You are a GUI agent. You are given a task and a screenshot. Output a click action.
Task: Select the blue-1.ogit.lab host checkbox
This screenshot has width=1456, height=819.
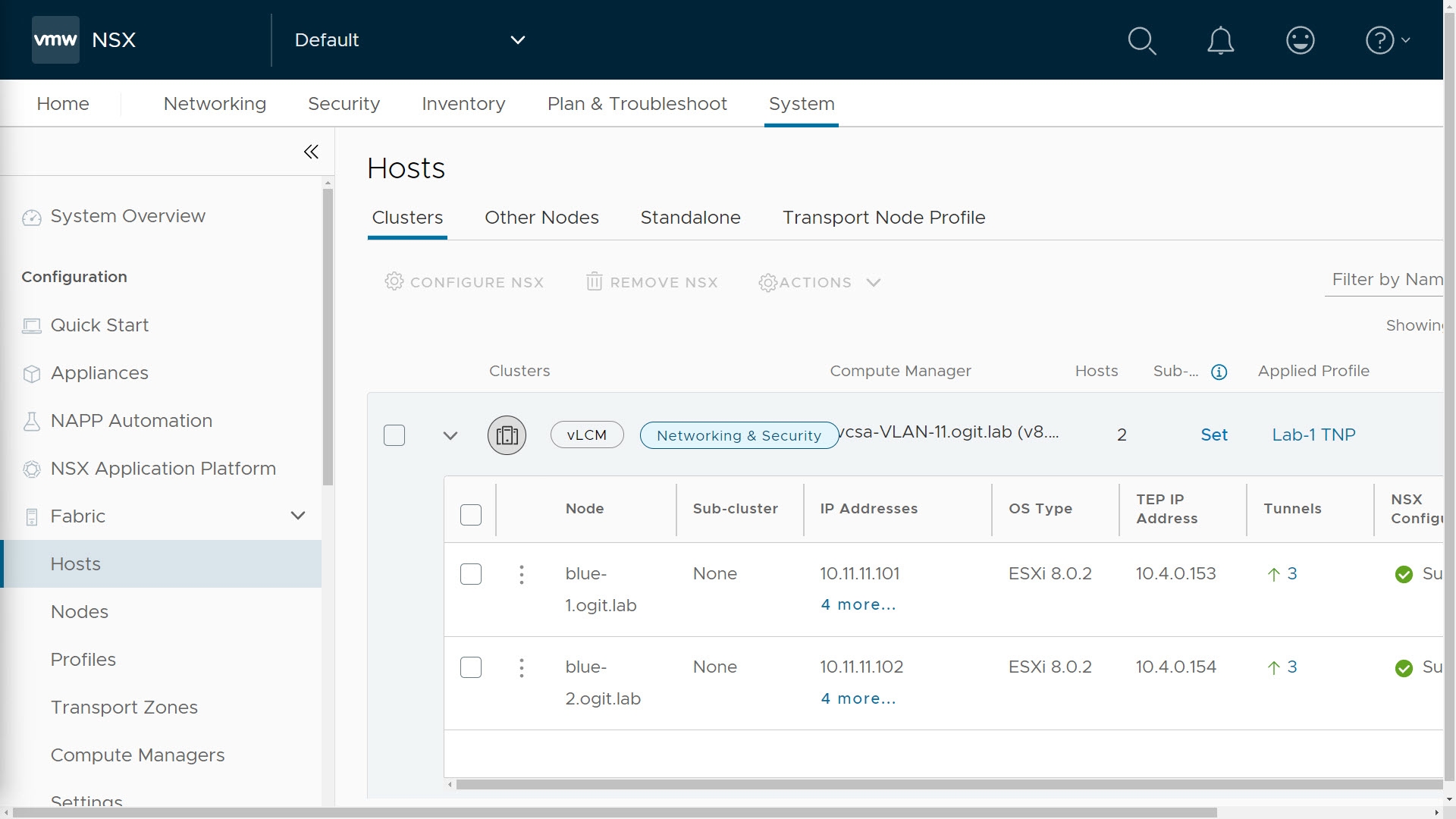[x=471, y=574]
